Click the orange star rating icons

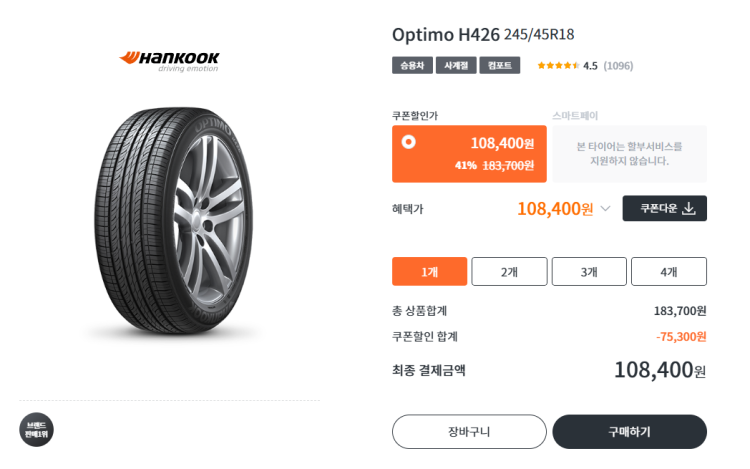(x=557, y=66)
